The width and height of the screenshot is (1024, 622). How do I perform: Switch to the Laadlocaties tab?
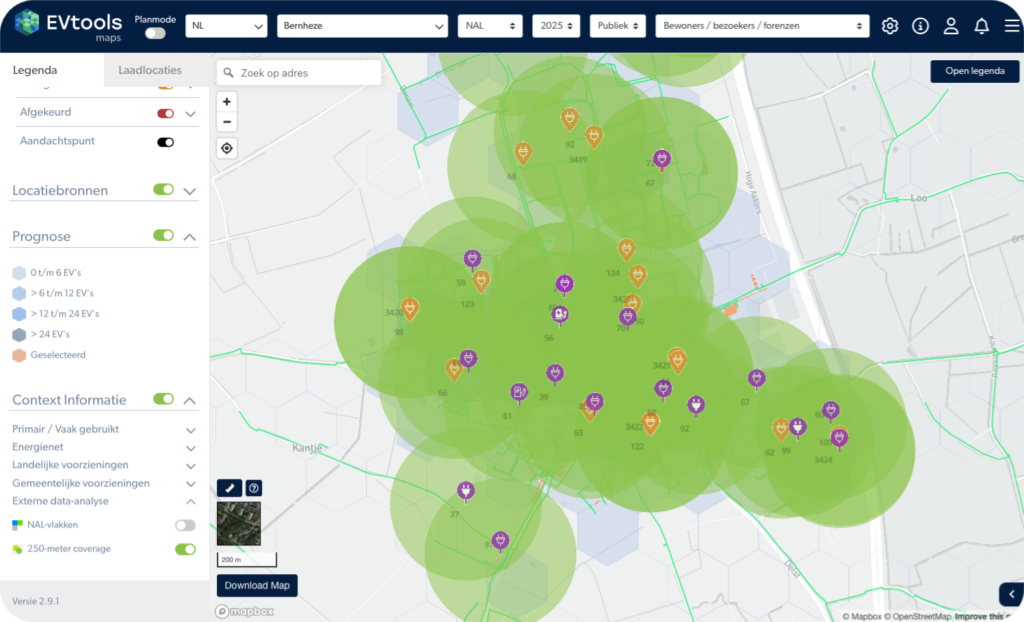(150, 70)
